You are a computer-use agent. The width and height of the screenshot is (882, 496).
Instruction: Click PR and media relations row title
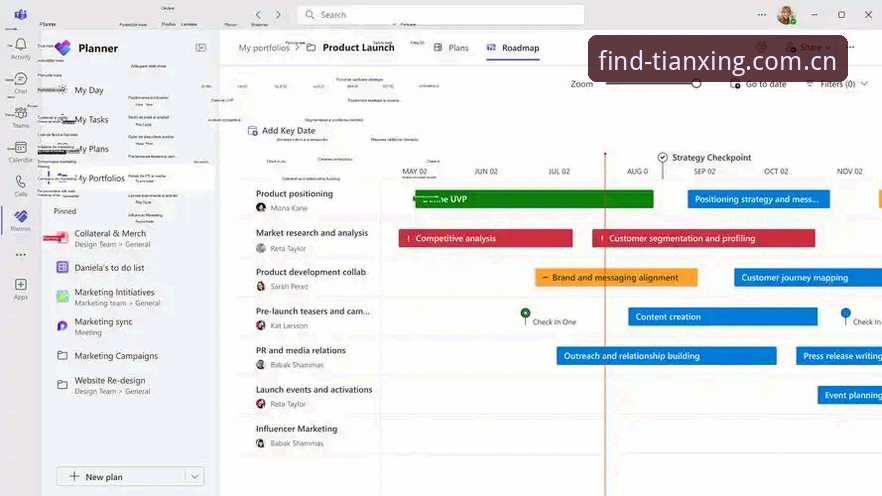tap(300, 350)
